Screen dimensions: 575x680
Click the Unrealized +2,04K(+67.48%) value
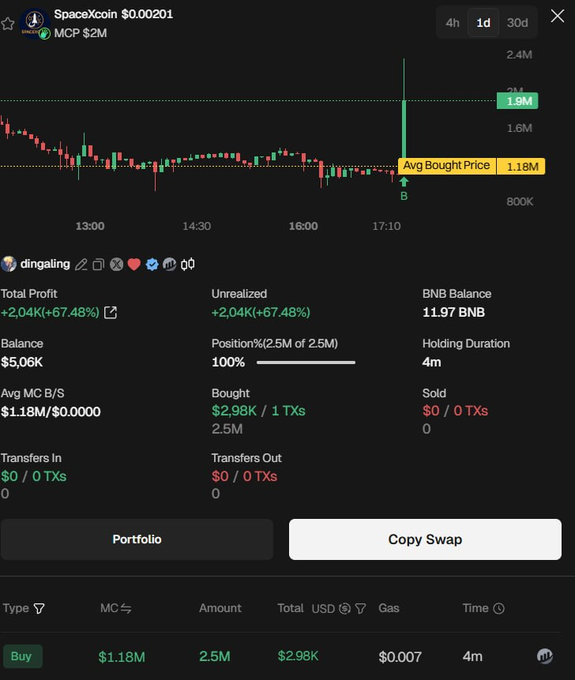click(261, 312)
